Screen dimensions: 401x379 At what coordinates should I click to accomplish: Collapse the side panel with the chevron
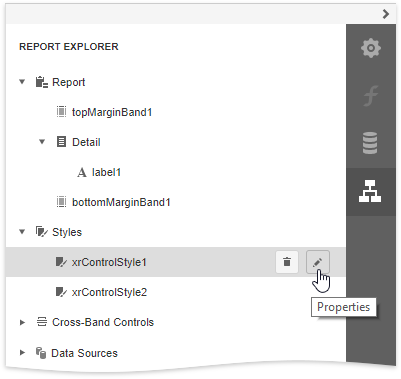pos(386,14)
